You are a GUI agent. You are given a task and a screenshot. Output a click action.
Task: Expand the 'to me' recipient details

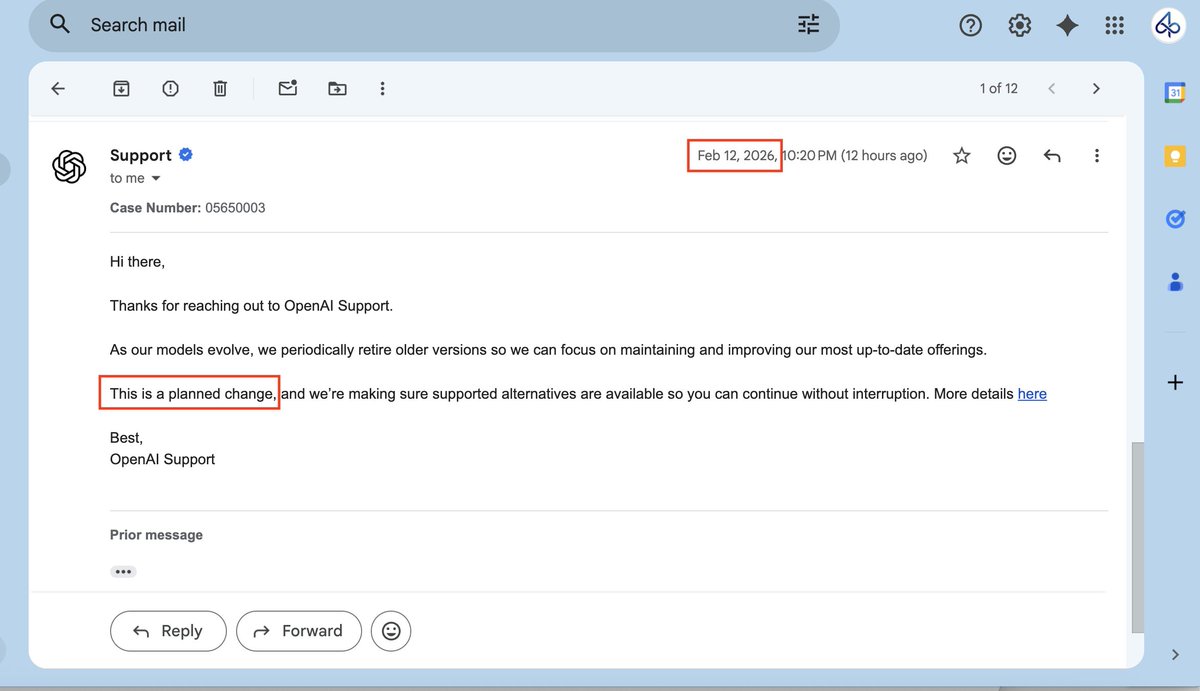pyautogui.click(x=155, y=178)
